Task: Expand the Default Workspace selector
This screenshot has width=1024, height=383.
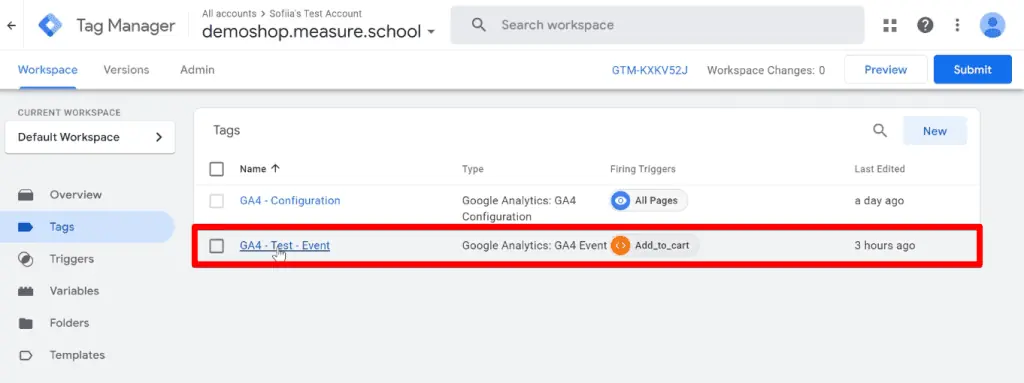Action: pyautogui.click(x=89, y=137)
